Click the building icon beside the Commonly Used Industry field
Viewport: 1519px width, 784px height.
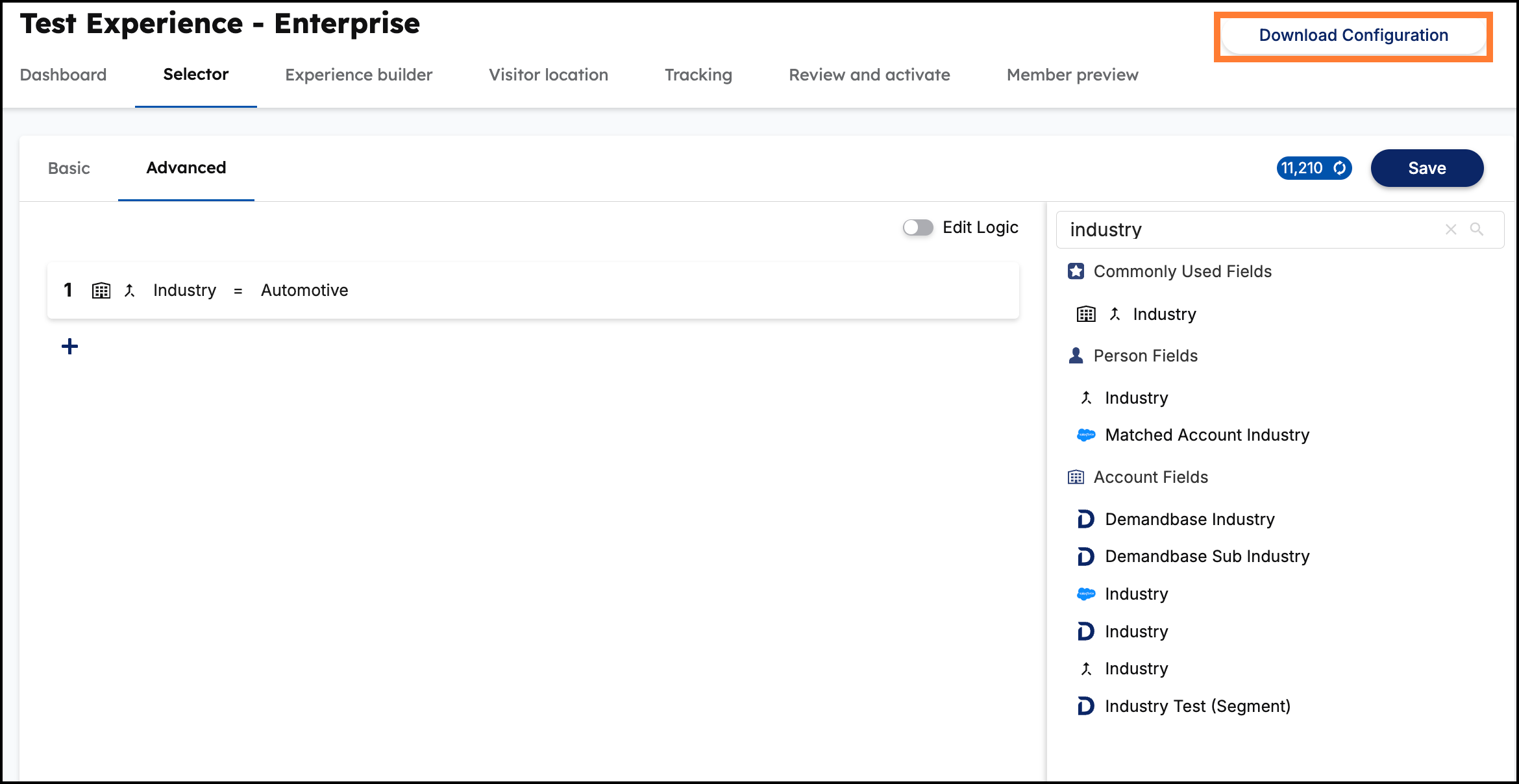tap(1086, 314)
